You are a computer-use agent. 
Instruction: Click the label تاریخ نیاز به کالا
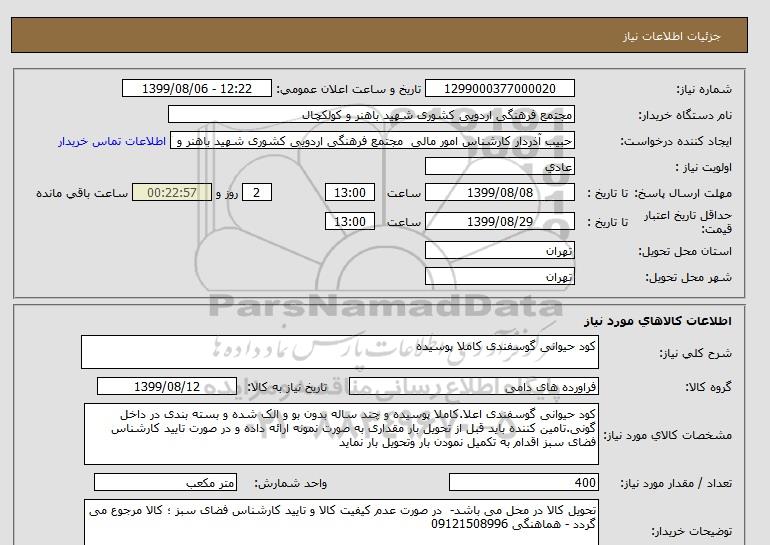(x=287, y=387)
